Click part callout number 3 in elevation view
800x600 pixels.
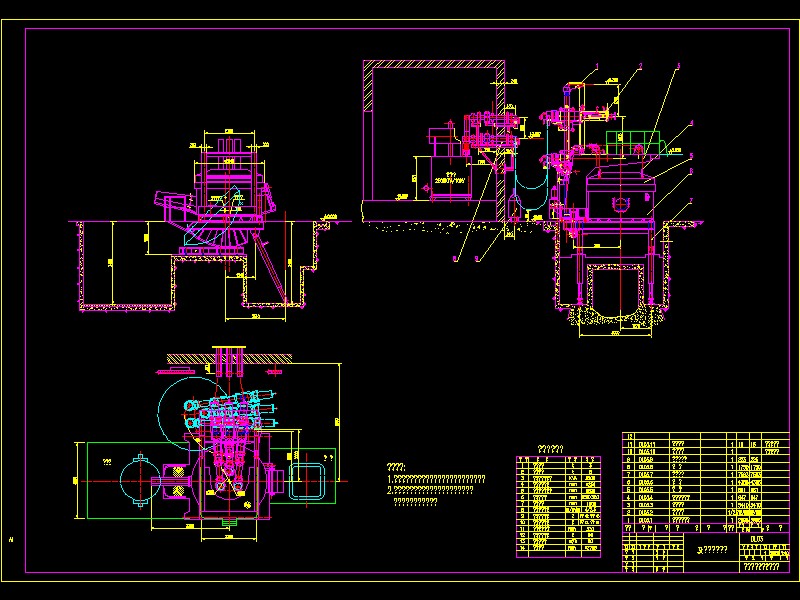679,66
